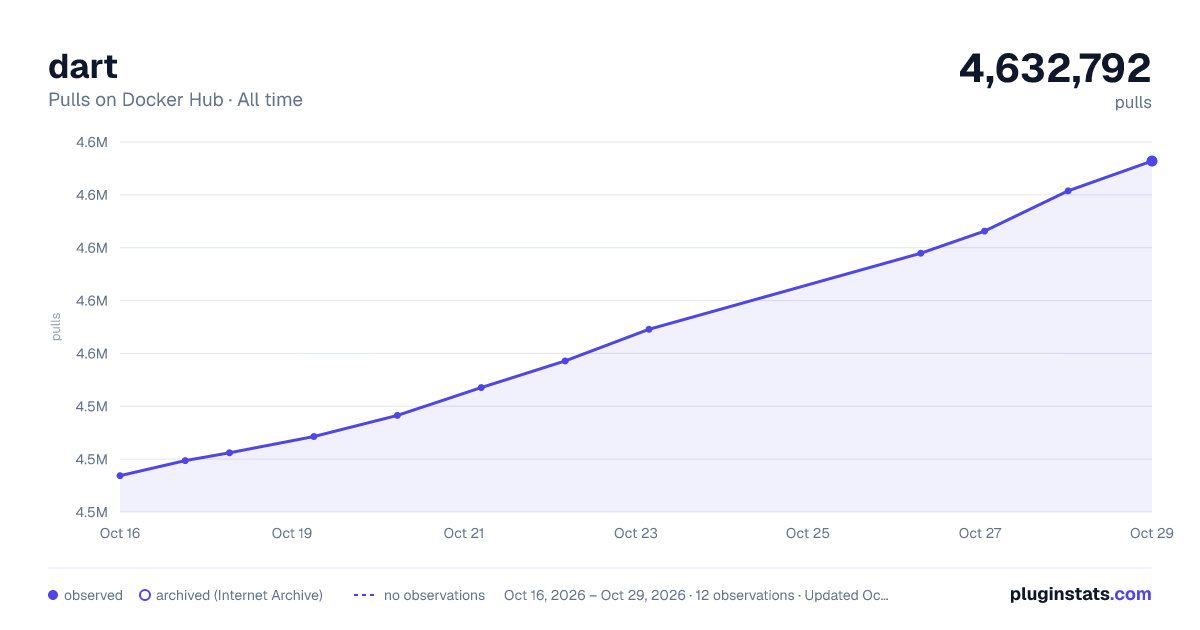The image size is (1200, 630).
Task: Click the Oct 16 first data point
Action: [120, 476]
